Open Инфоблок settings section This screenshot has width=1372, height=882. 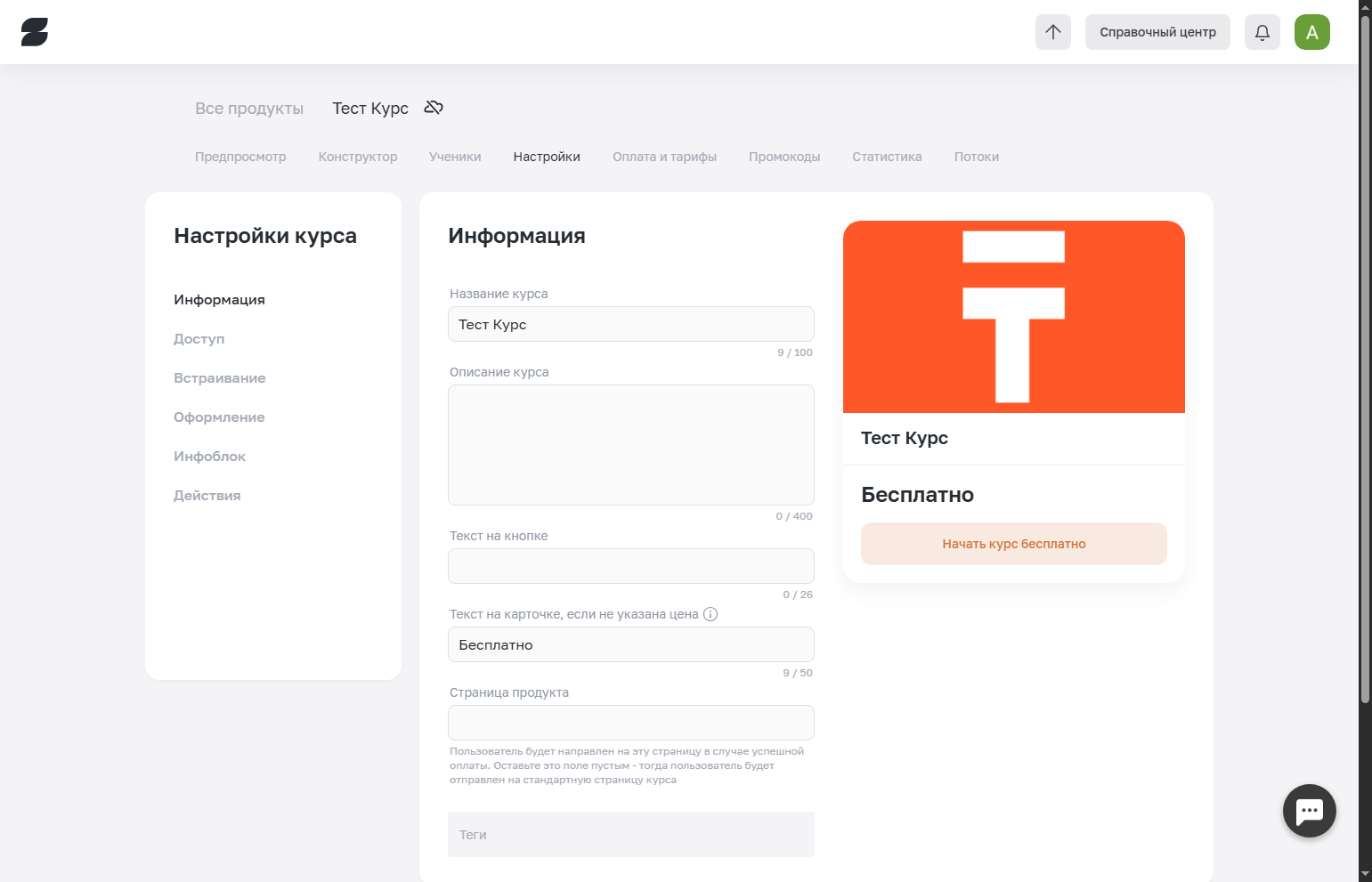point(209,457)
